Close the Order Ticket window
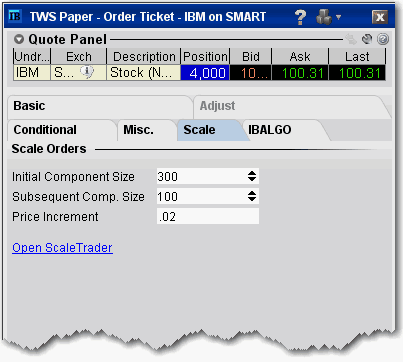This screenshot has height=362, width=403. click(380, 17)
